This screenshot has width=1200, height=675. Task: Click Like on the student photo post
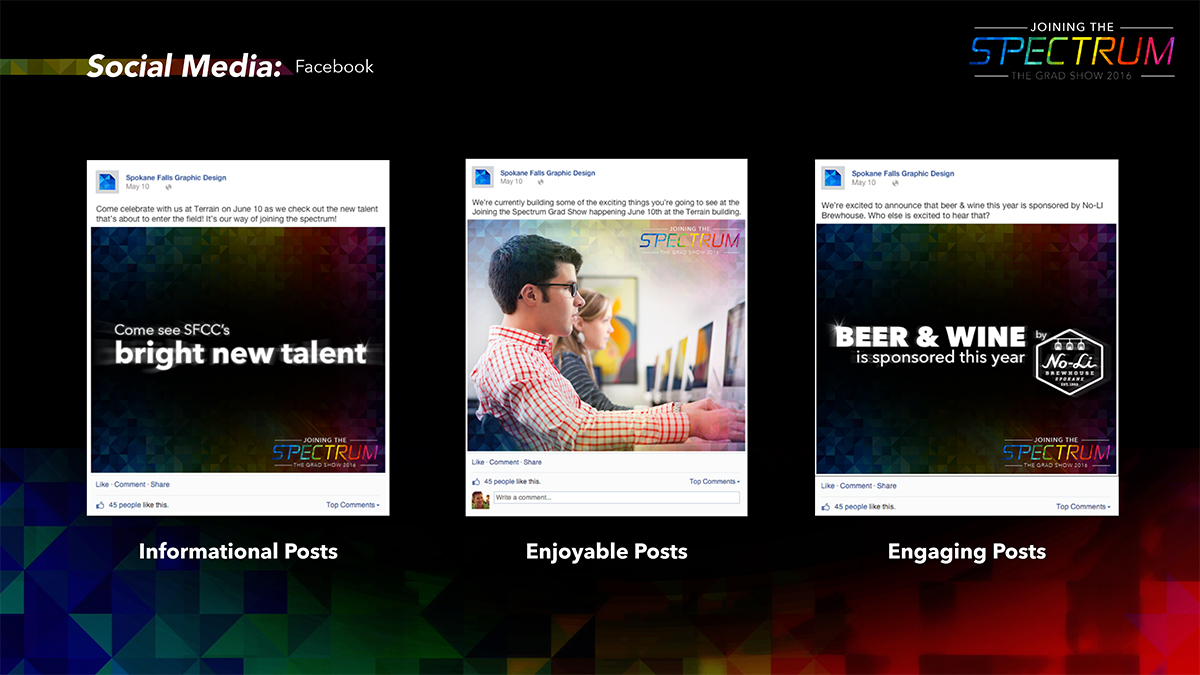click(478, 462)
